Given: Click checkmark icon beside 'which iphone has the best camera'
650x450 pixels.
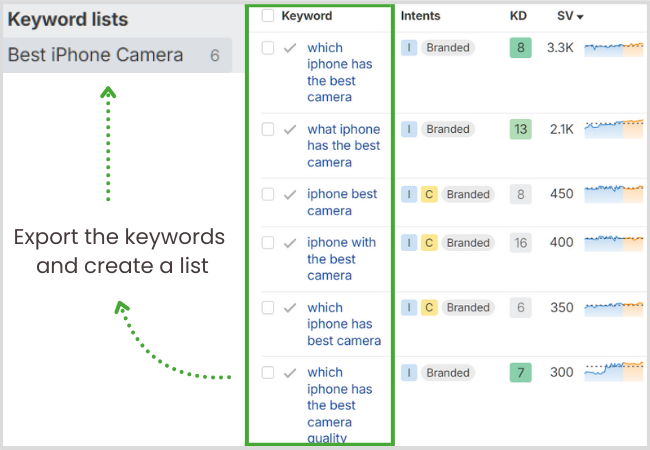Looking at the screenshot, I should point(290,48).
